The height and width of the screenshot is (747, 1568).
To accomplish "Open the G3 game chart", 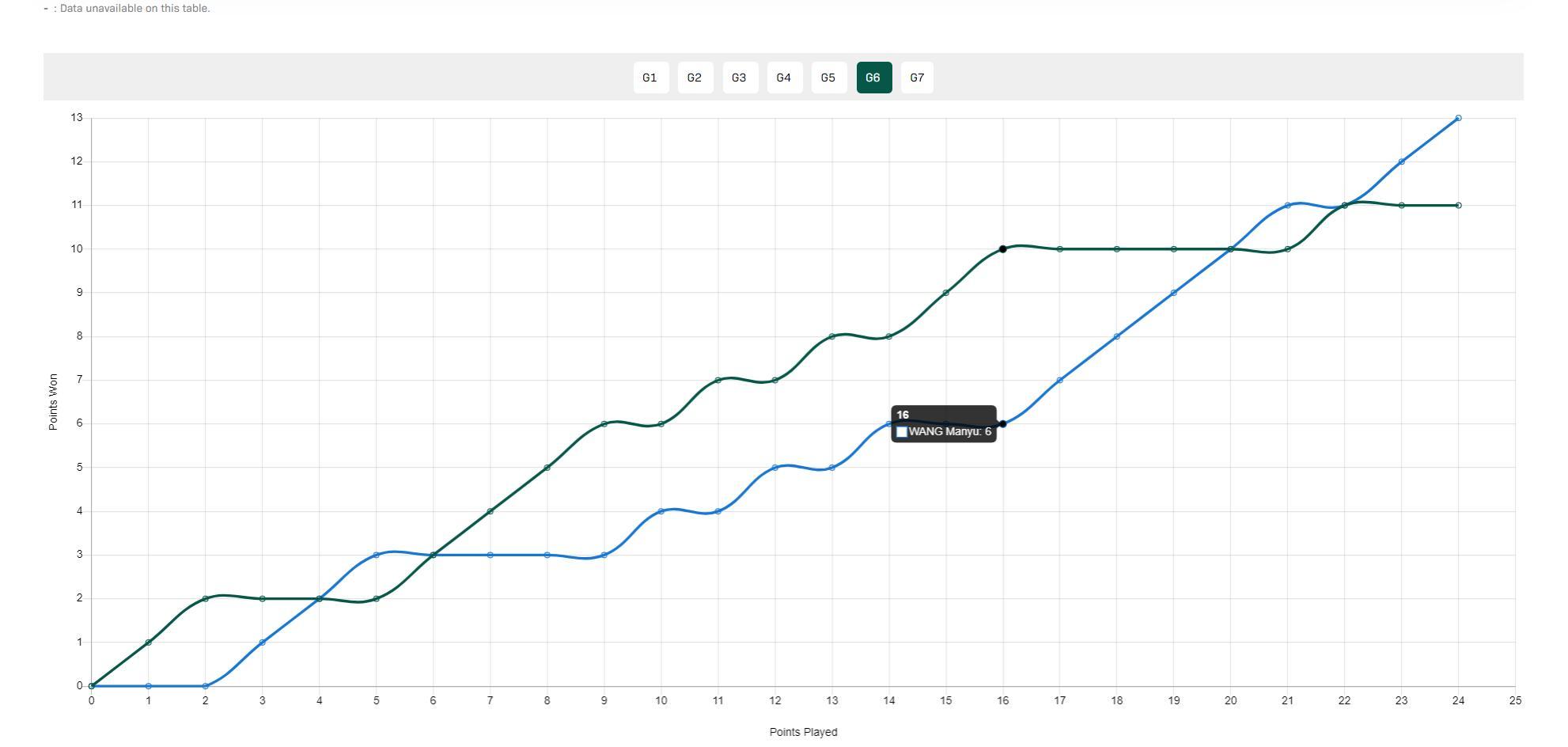I will (x=740, y=78).
